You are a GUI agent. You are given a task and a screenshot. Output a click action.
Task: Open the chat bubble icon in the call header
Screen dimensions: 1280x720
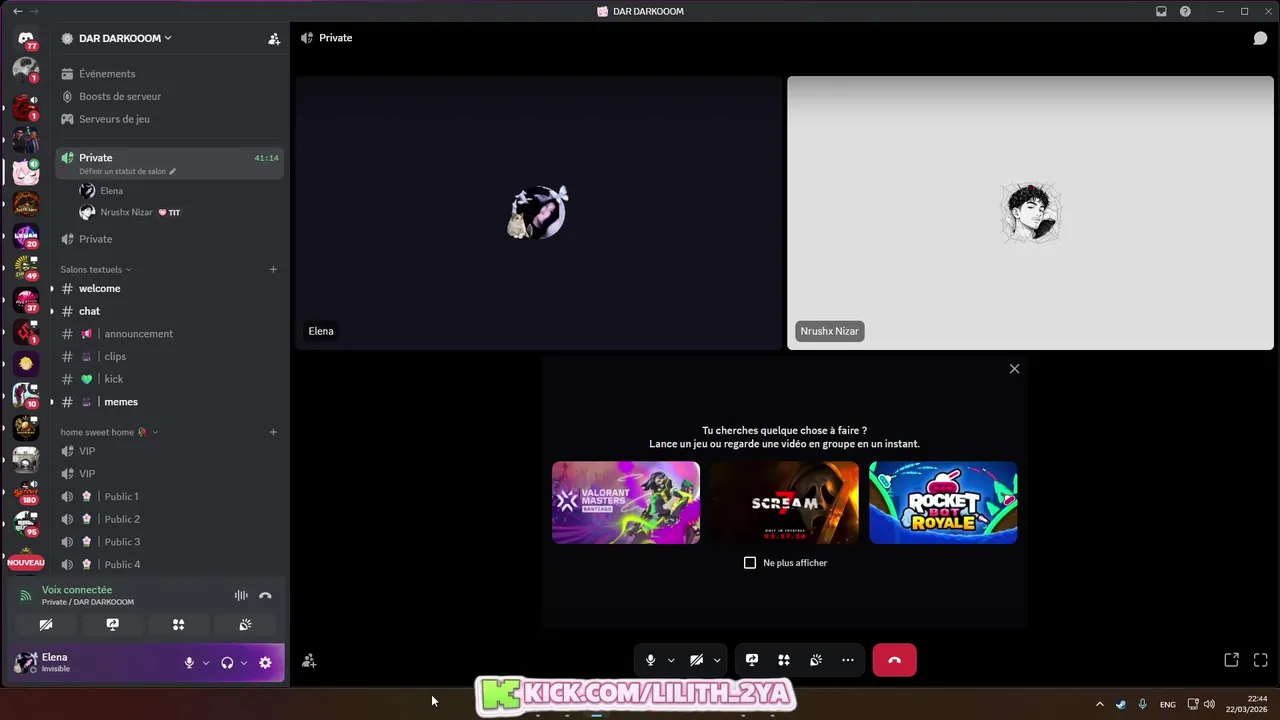(1260, 38)
